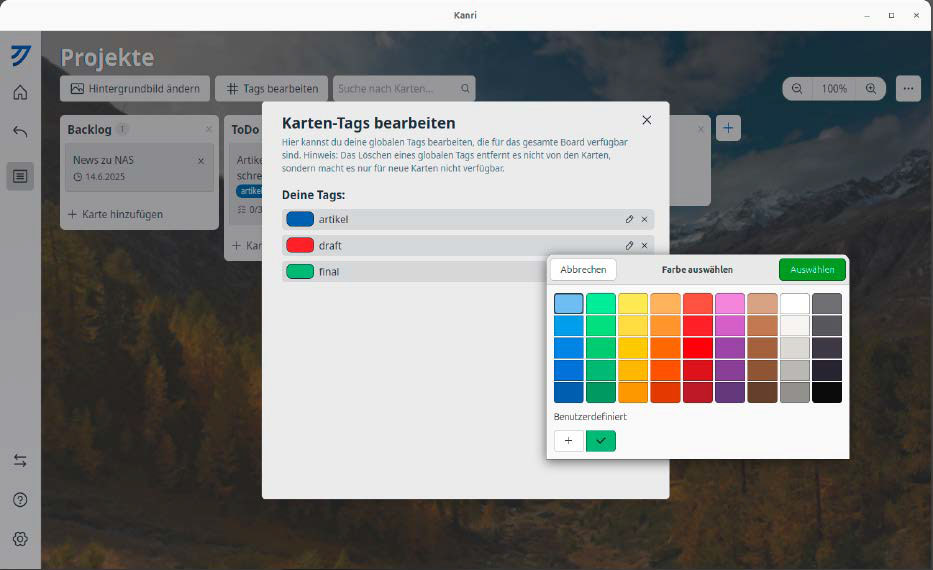Open the settings gear icon

20,539
